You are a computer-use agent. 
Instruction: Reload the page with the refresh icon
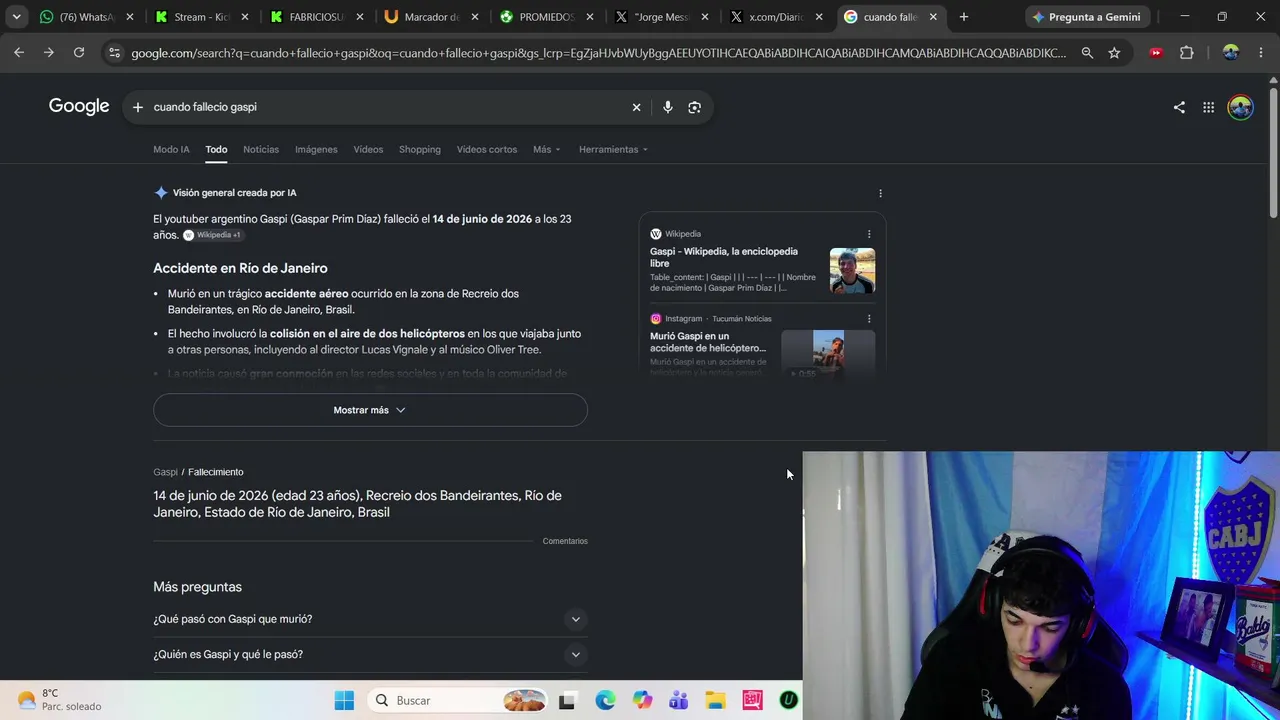tap(79, 52)
